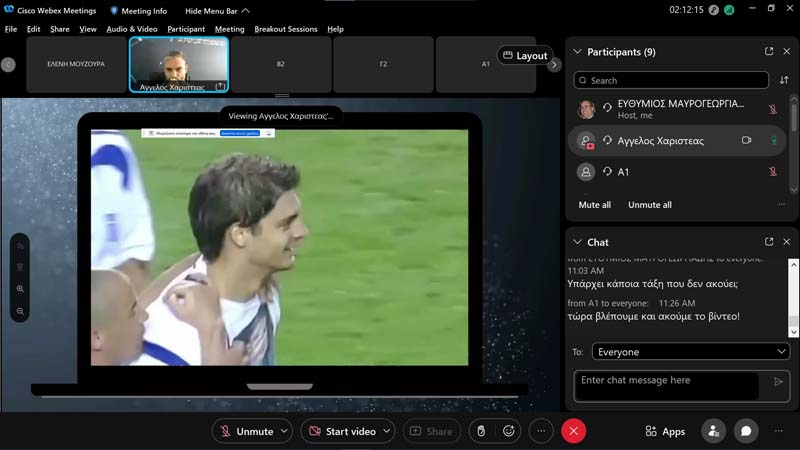
Task: Open the Help menu
Action: pos(335,29)
